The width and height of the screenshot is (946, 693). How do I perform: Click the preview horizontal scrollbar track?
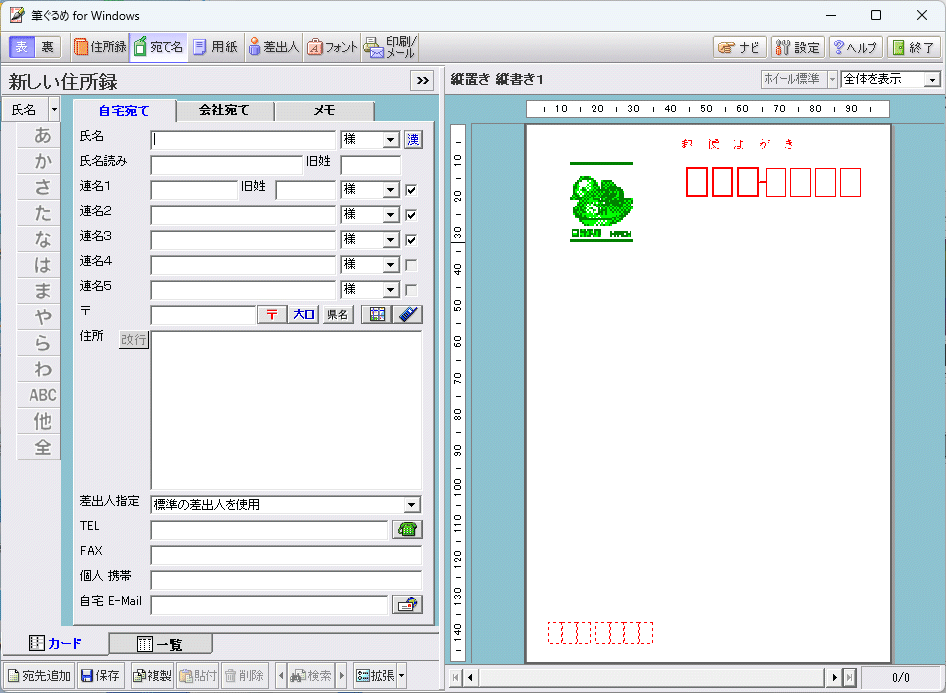point(652,677)
